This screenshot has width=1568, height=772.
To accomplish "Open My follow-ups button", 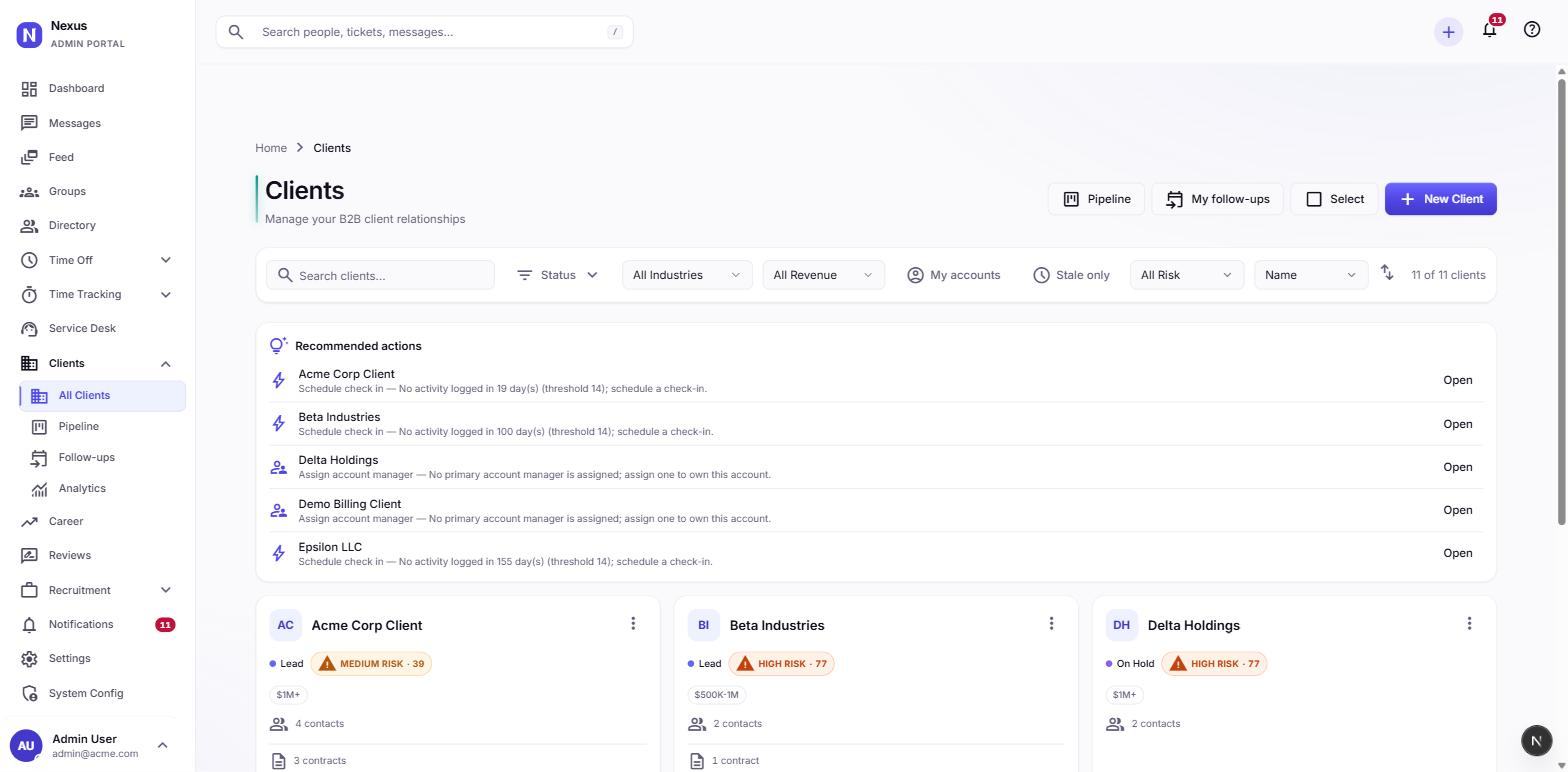I will click(x=1217, y=199).
